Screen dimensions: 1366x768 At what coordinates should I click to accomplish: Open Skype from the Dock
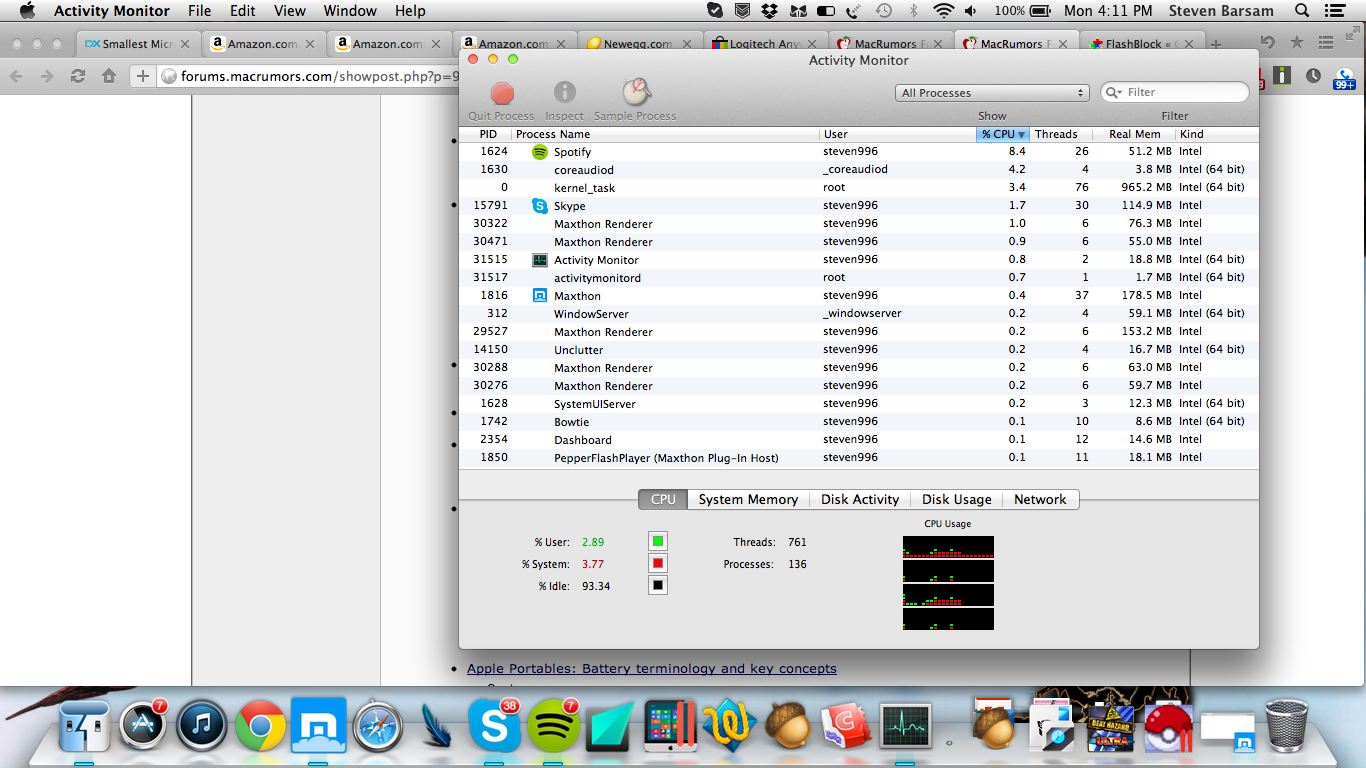(x=495, y=725)
